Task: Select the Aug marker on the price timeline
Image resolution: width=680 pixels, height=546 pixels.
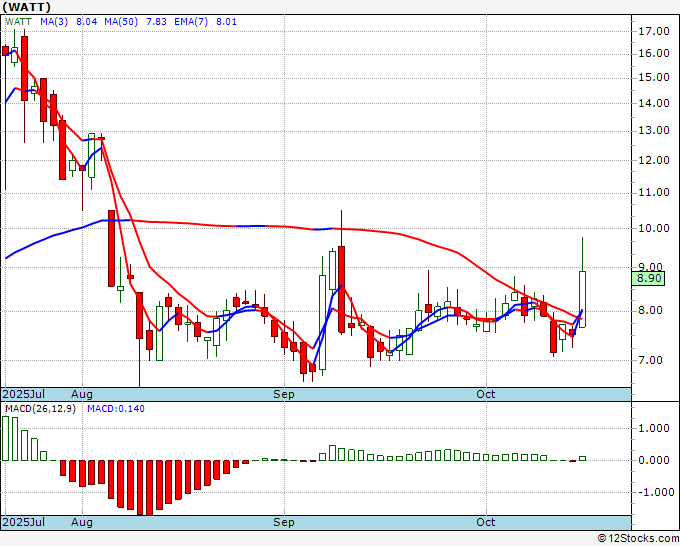Action: (x=82, y=394)
